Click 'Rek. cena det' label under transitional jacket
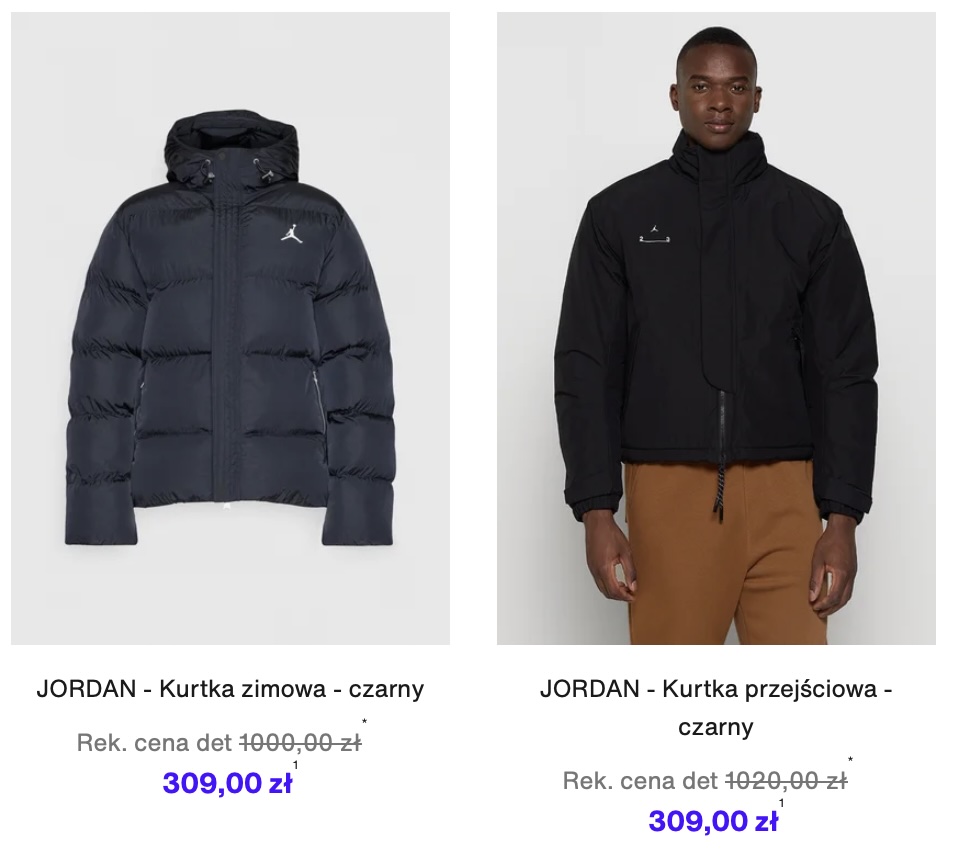Screen dimensions: 954x852 coord(641,780)
